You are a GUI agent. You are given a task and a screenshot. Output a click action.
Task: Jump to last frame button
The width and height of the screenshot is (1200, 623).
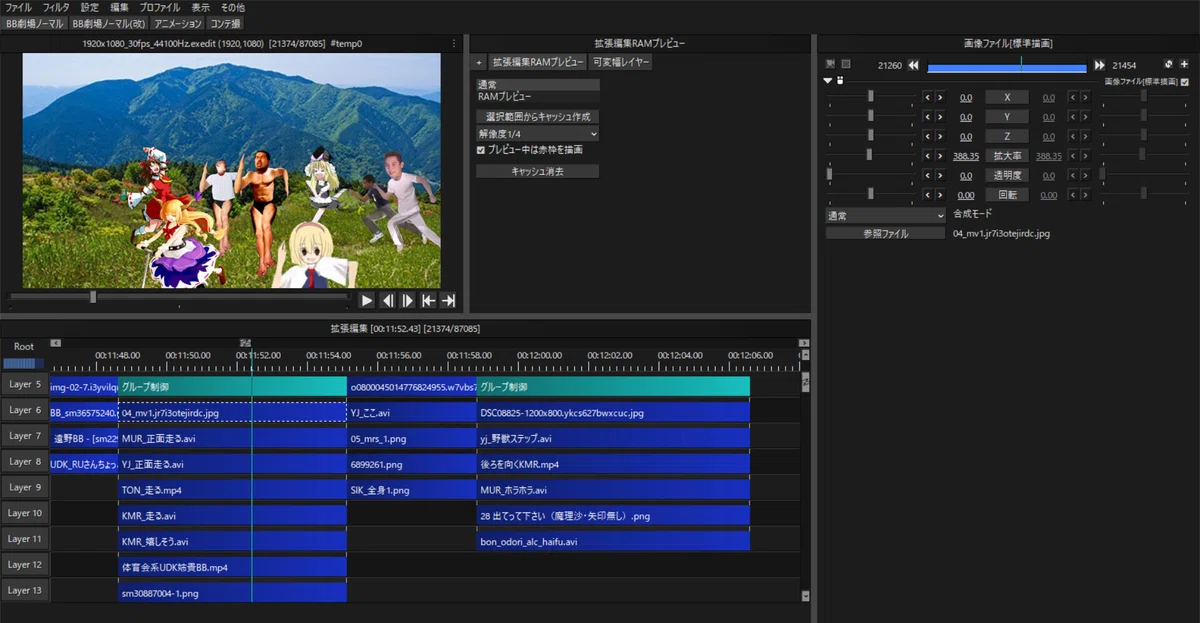448,300
